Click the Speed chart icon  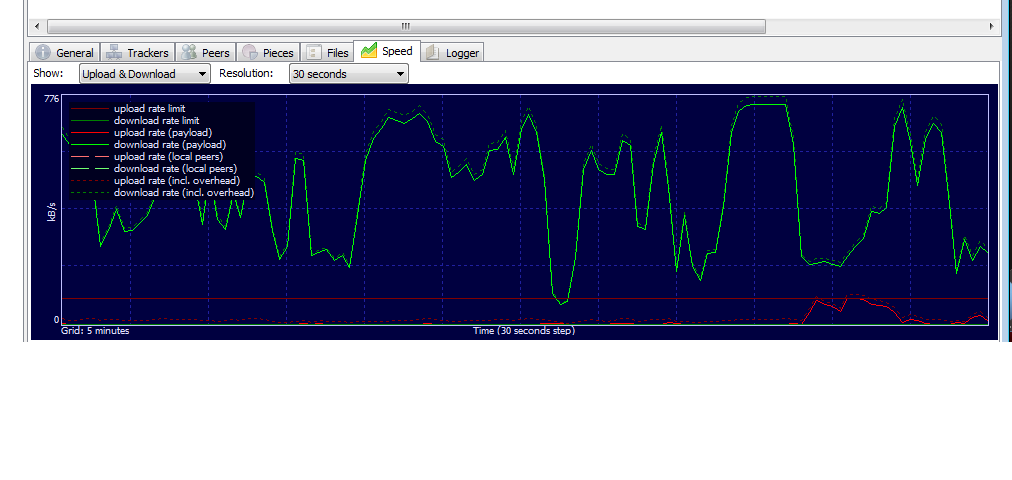click(369, 50)
